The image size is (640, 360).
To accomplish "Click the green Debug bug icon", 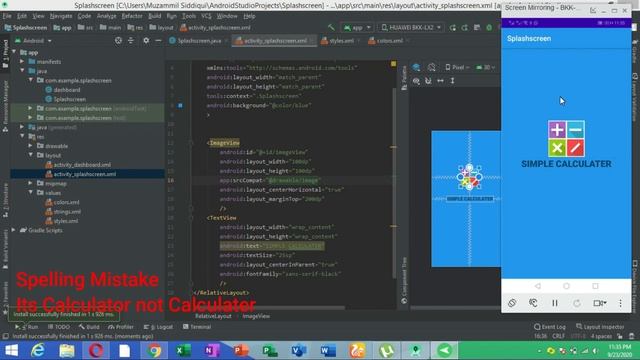I will pyautogui.click(x=489, y=27).
